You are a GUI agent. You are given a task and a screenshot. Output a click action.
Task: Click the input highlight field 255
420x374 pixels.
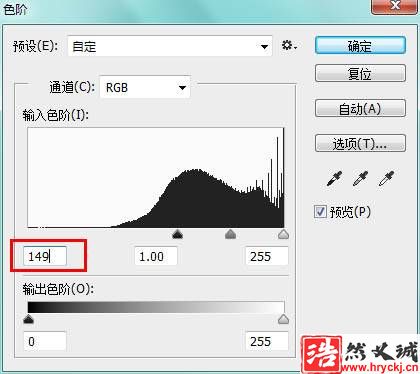[267, 256]
